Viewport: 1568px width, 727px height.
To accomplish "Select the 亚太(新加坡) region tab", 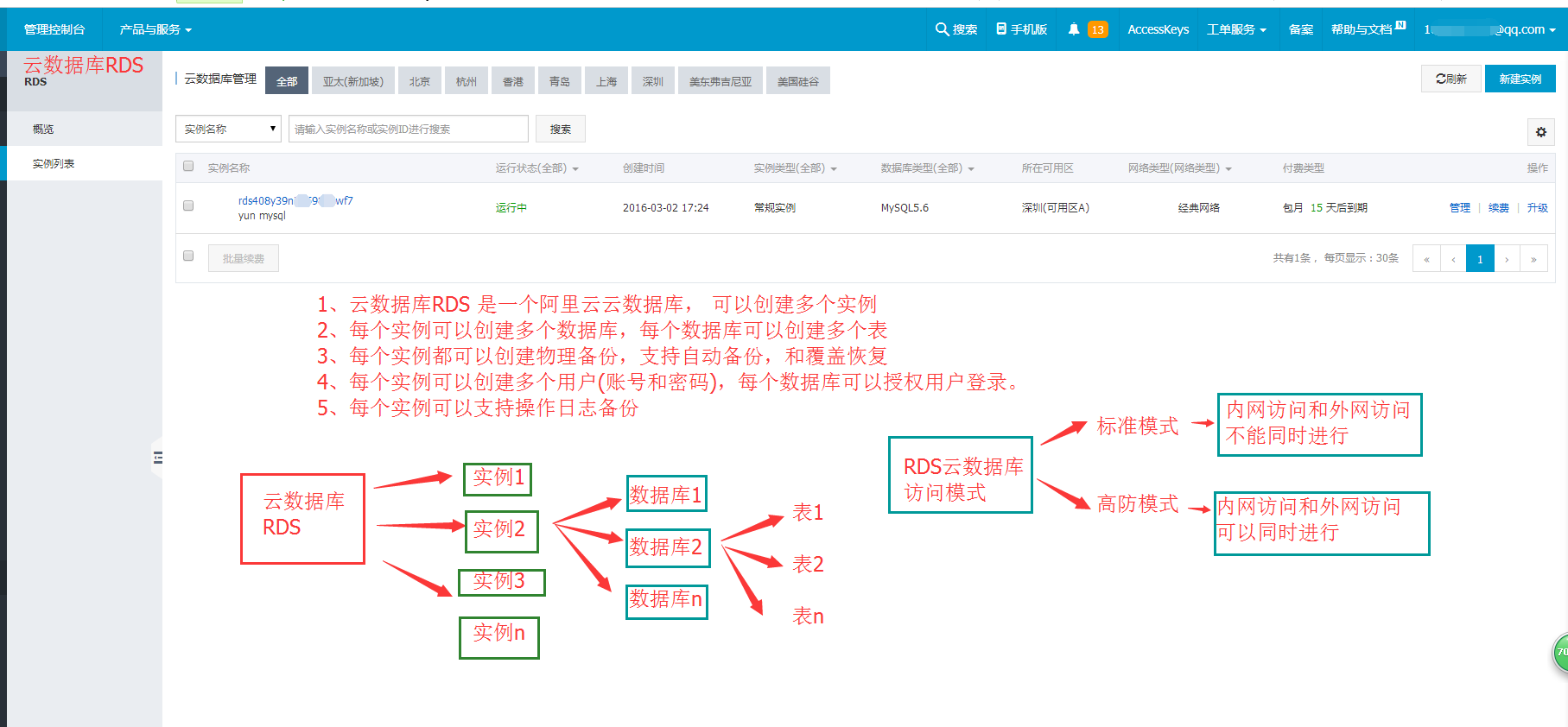I will [353, 81].
